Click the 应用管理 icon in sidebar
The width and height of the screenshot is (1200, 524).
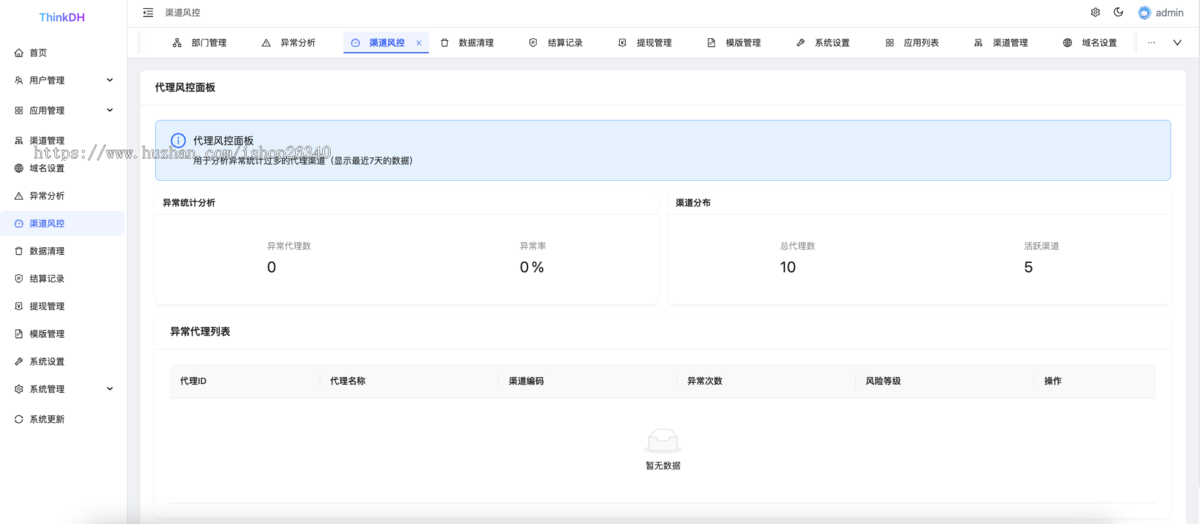pyautogui.click(x=19, y=111)
